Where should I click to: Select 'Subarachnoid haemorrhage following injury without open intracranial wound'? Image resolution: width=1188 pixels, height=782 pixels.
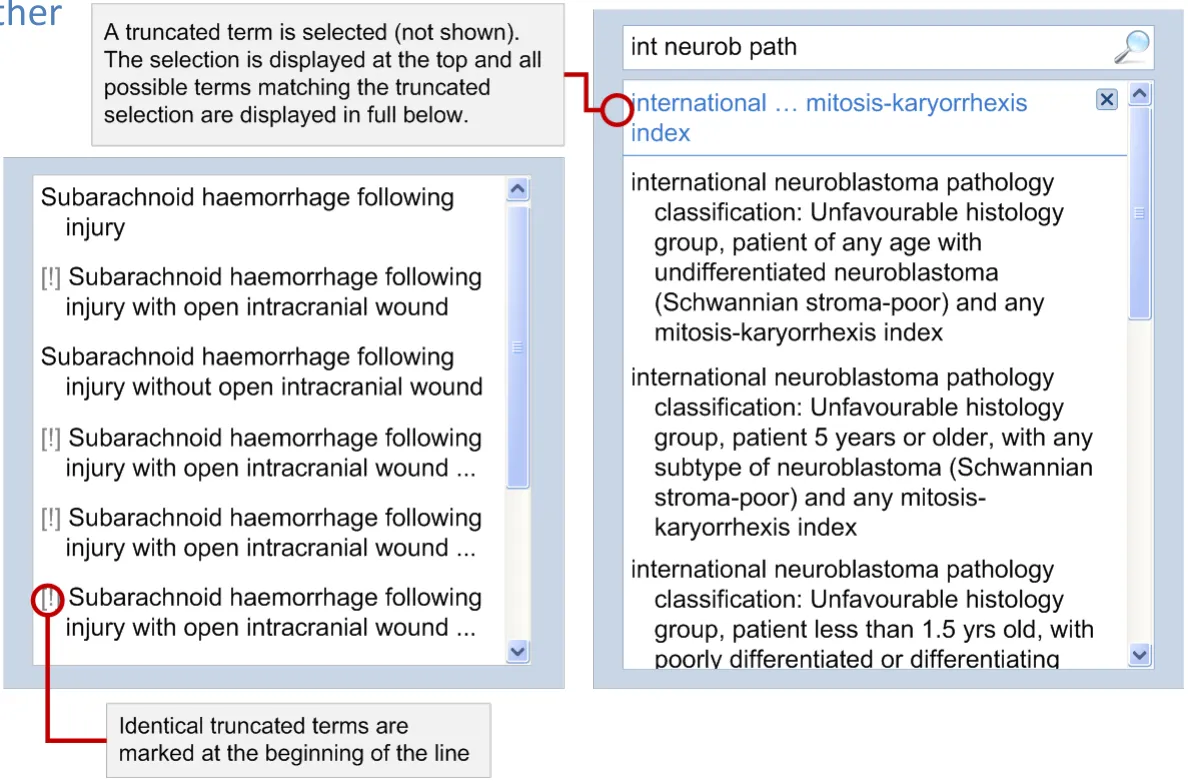(x=261, y=372)
